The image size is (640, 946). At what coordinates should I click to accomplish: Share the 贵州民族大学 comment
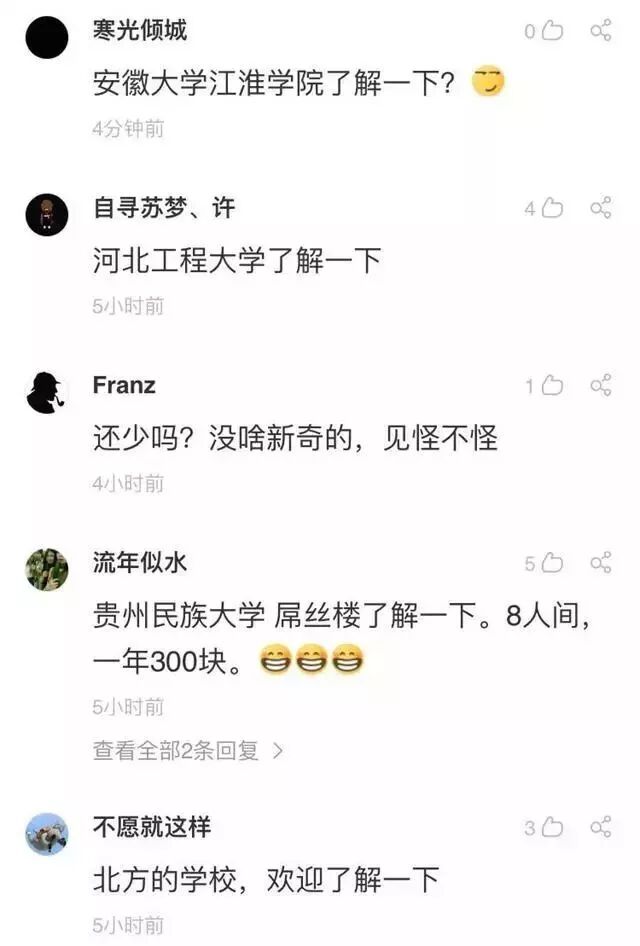[x=601, y=562]
